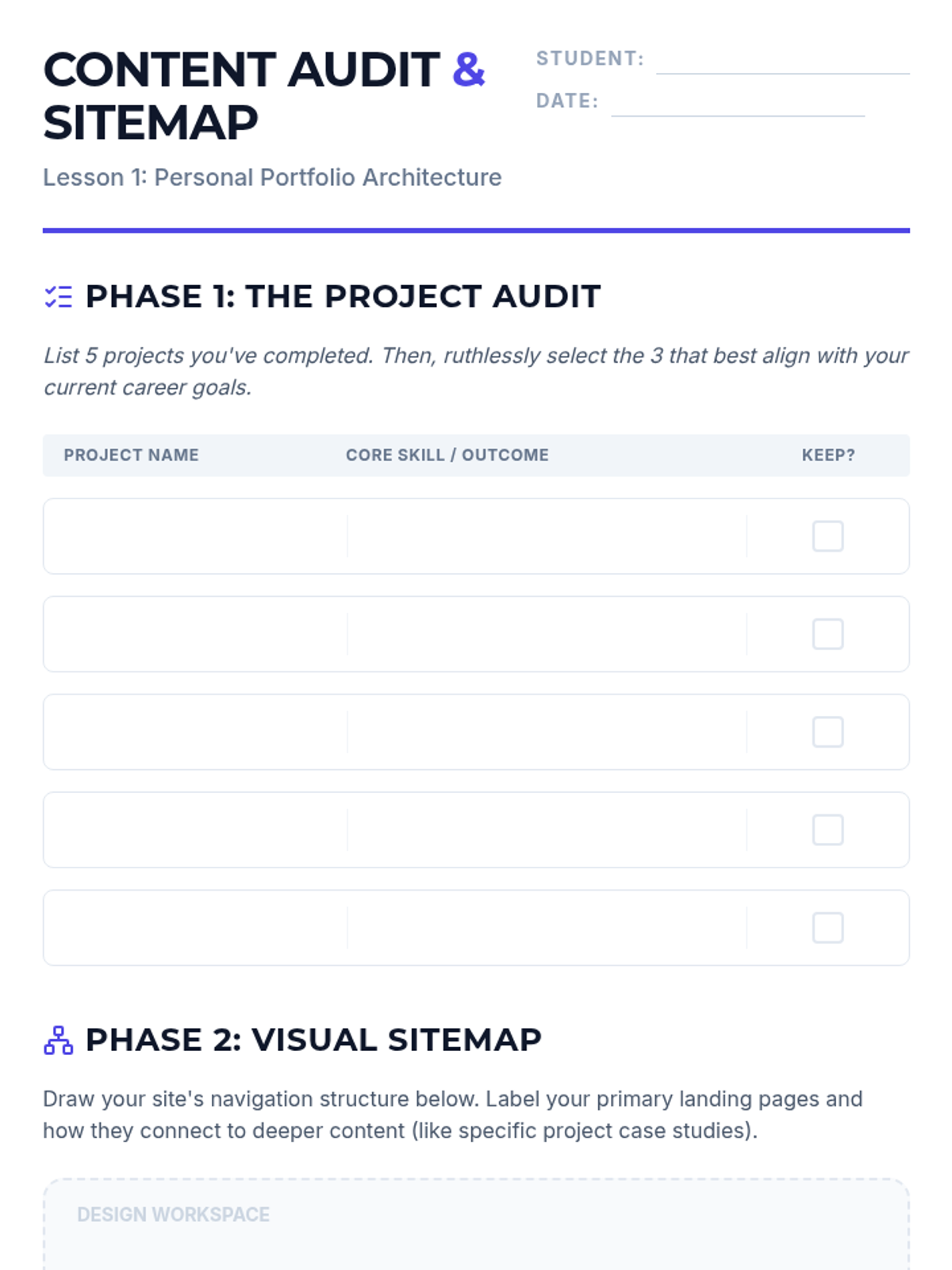Click the CORE SKILL / OUTCOME column header
This screenshot has height=1270, width=952.
click(x=447, y=455)
